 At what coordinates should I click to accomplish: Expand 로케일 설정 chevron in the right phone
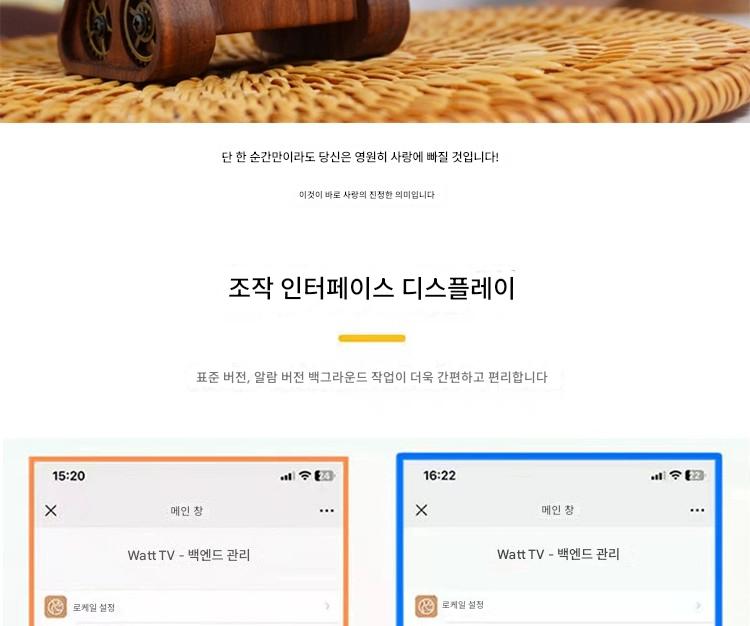698,605
